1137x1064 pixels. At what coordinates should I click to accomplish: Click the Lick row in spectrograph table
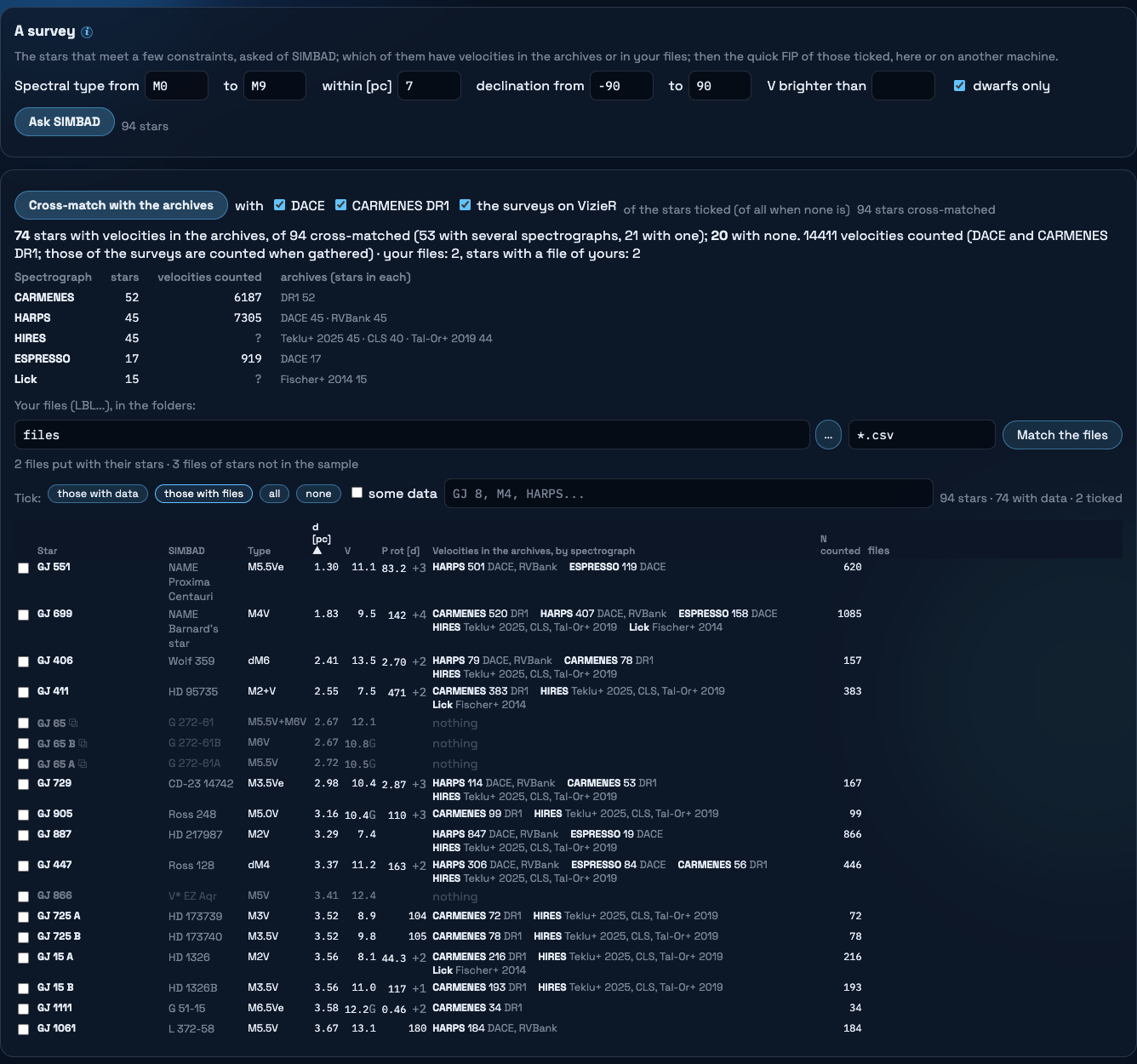[x=254, y=380]
